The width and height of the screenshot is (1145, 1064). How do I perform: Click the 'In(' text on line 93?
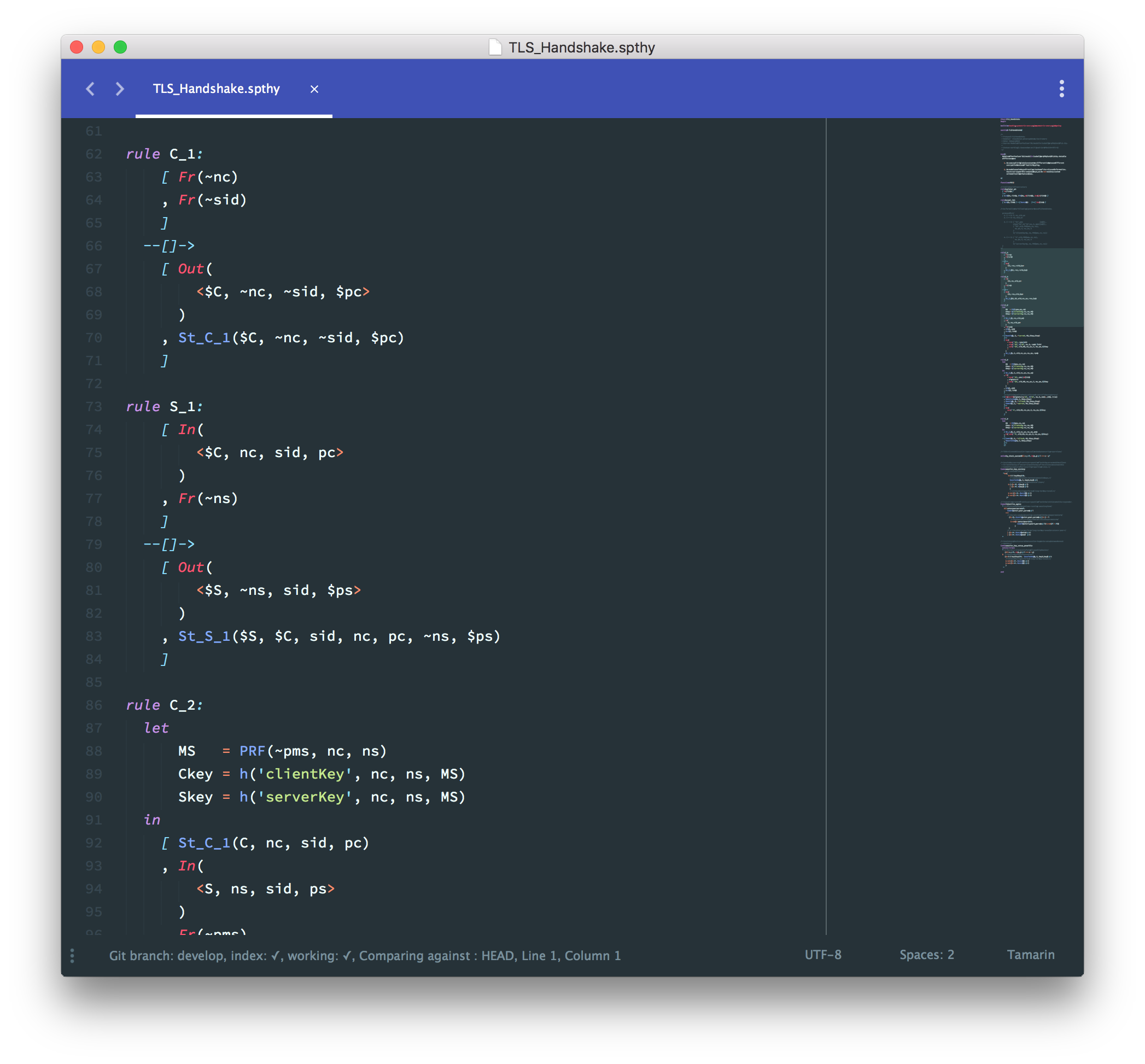pos(191,866)
